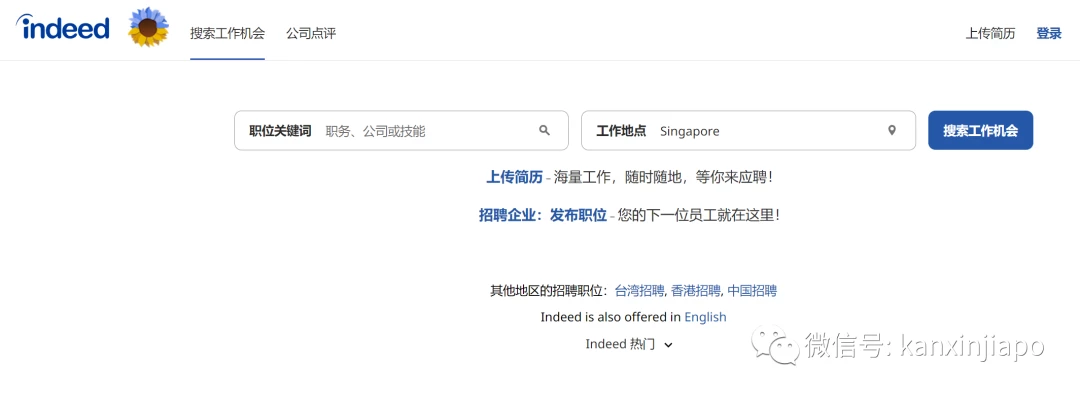This screenshot has width=1080, height=397.
Task: Open the 香港招聘 link
Action: point(696,291)
